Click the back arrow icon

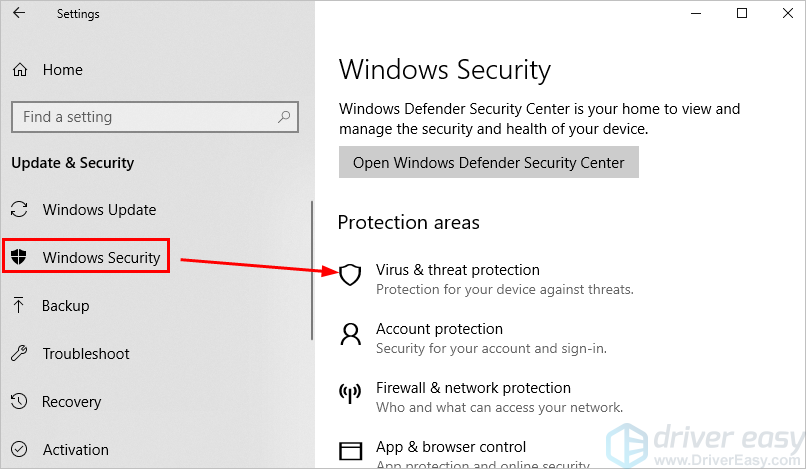[x=20, y=14]
